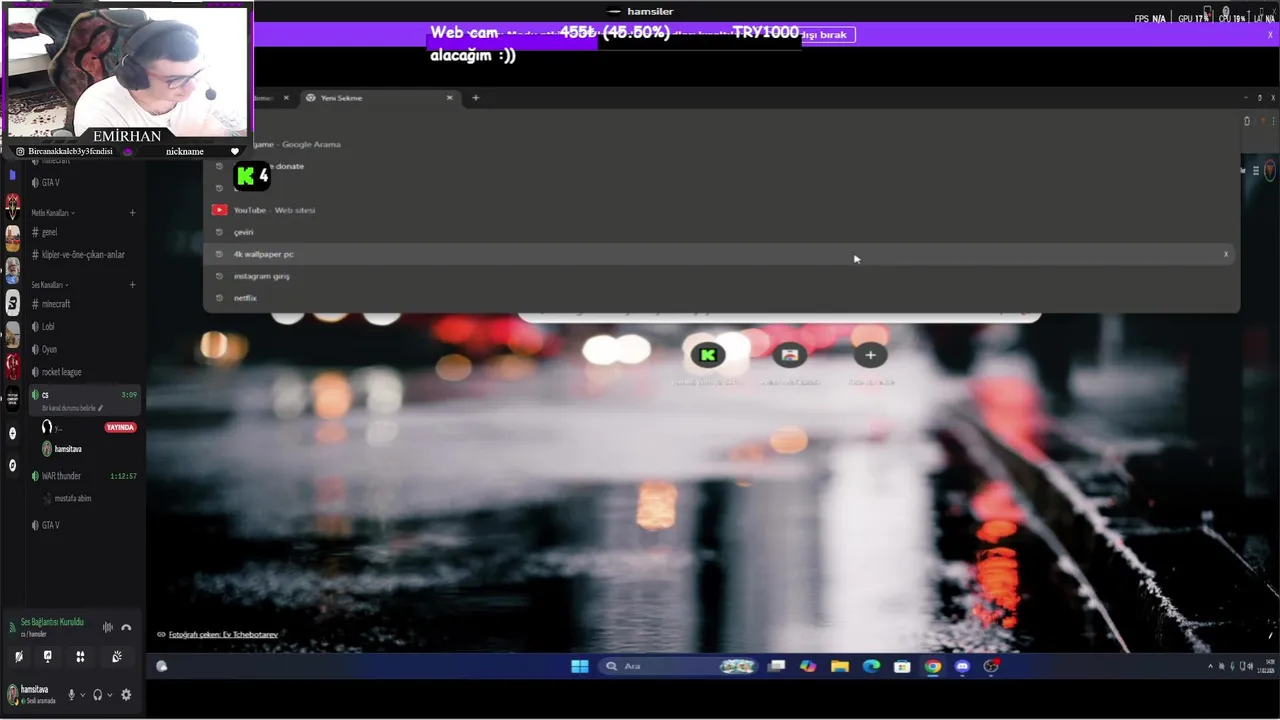Open Discord user settings gear

(126, 695)
